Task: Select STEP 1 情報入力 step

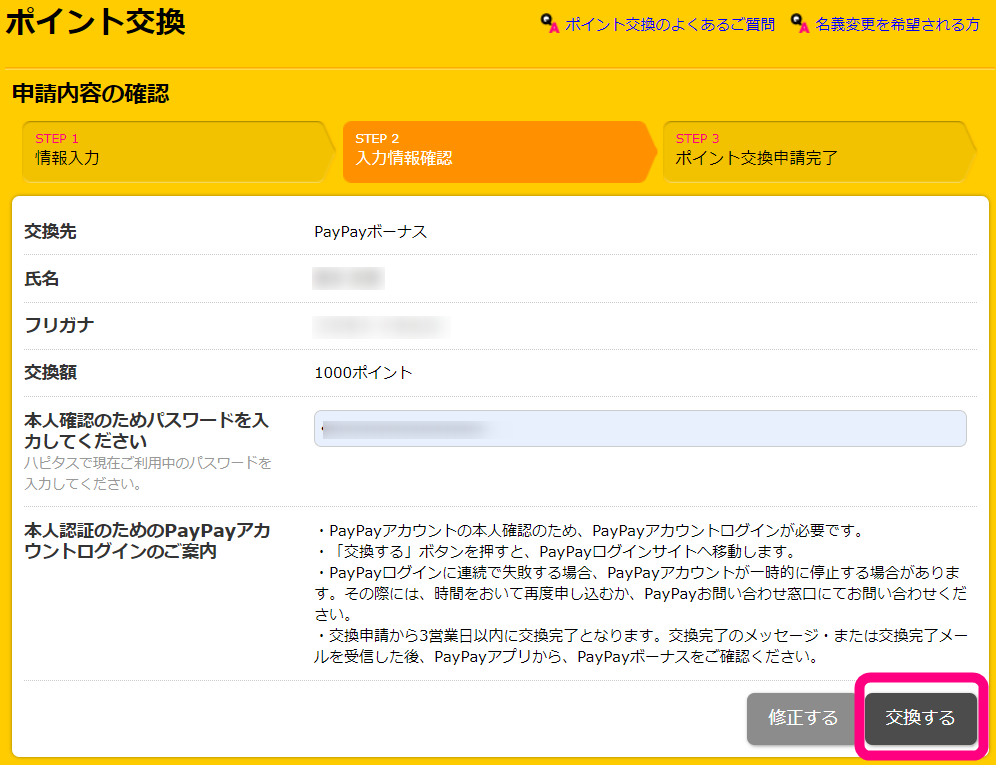Action: pos(178,152)
